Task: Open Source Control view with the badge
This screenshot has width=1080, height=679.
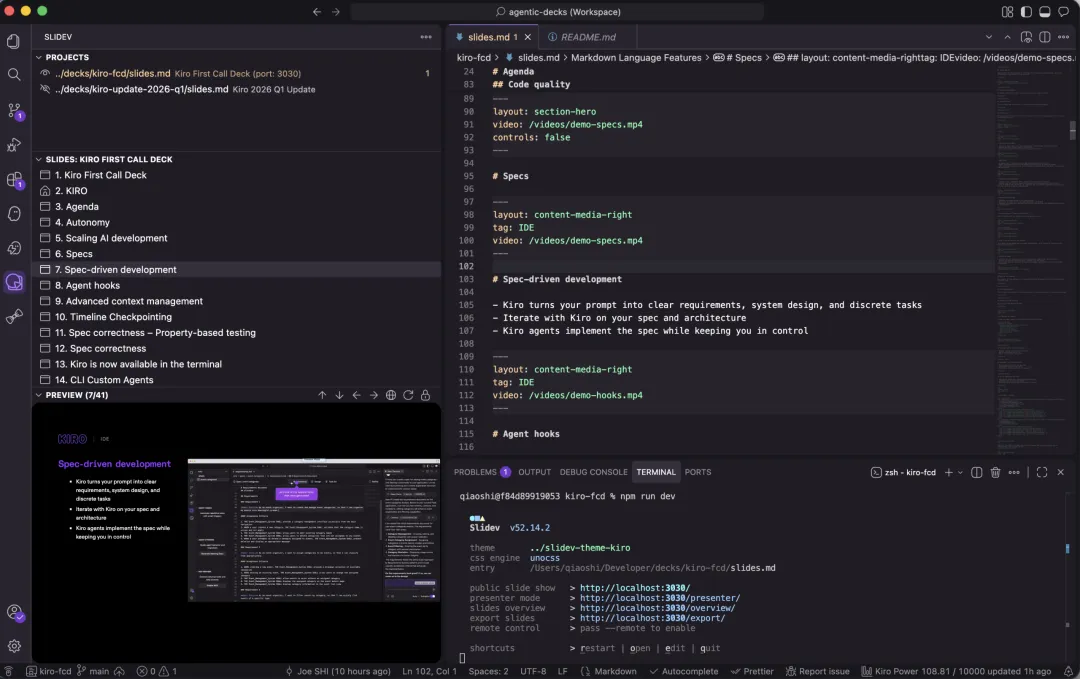Action: 14,110
